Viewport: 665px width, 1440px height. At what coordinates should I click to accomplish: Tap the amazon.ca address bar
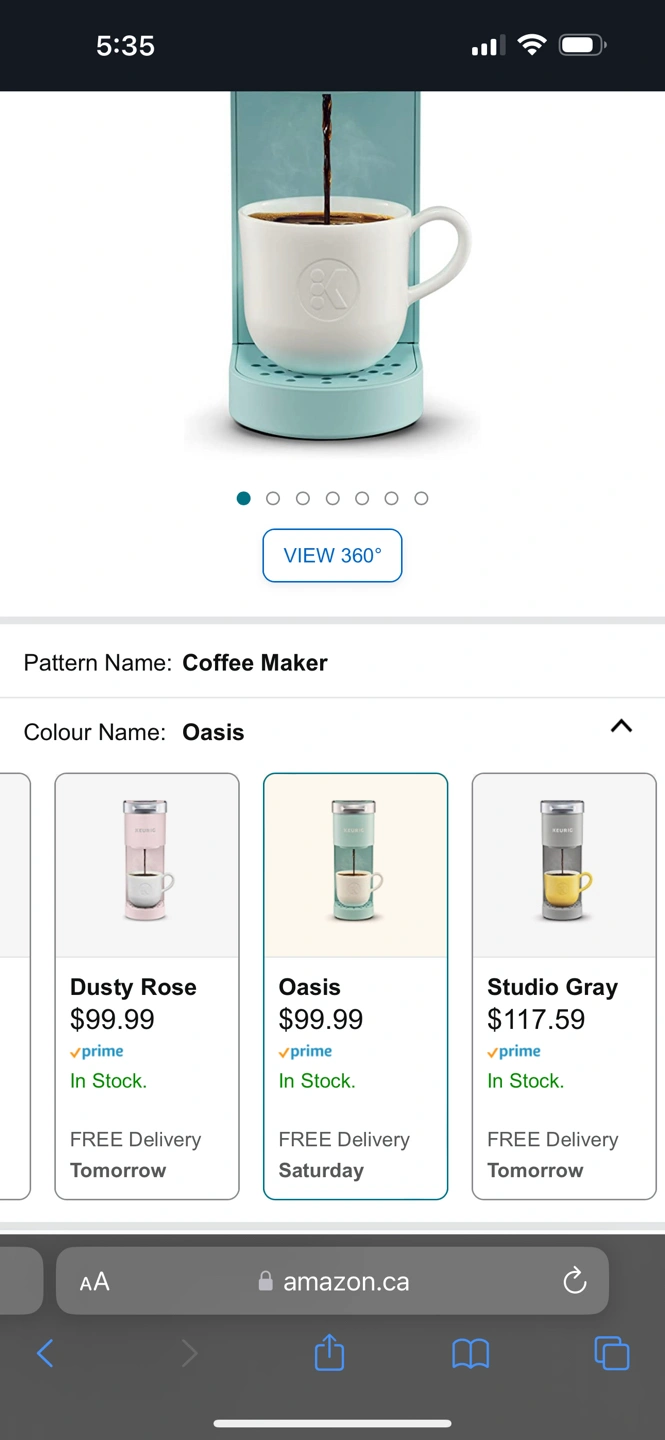coord(345,1282)
